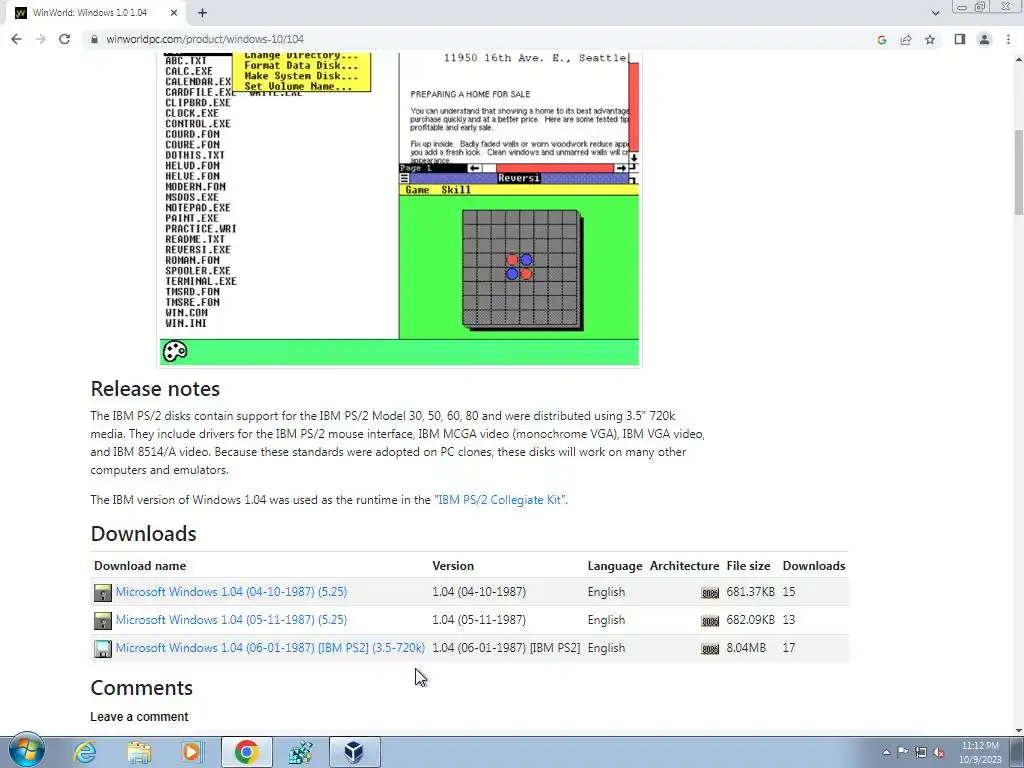Go forward with the browser arrow
The height and width of the screenshot is (768, 1024).
click(x=40, y=39)
